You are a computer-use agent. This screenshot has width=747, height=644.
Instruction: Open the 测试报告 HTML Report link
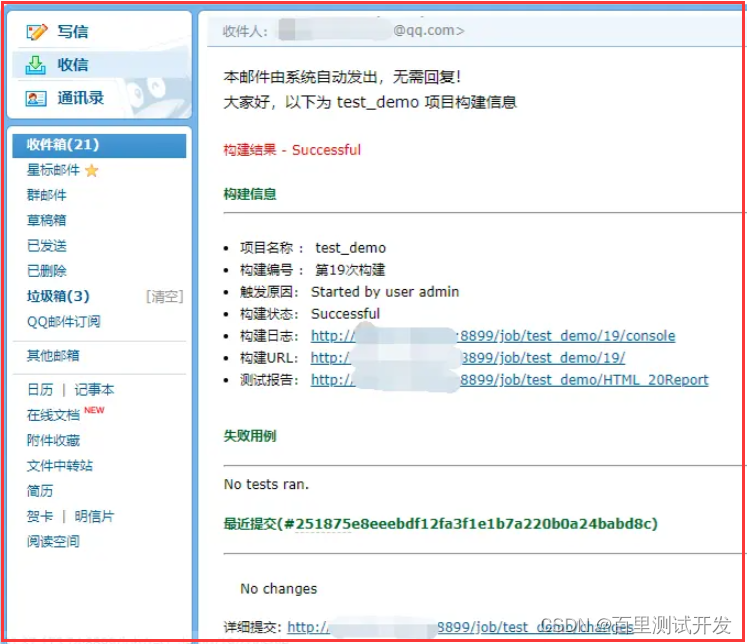[x=510, y=380]
